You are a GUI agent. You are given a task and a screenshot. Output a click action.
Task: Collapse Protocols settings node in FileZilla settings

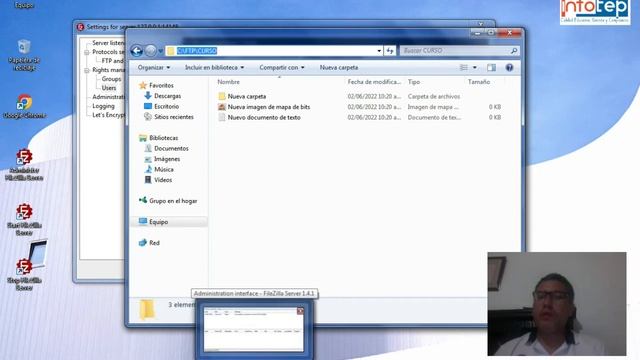click(87, 52)
